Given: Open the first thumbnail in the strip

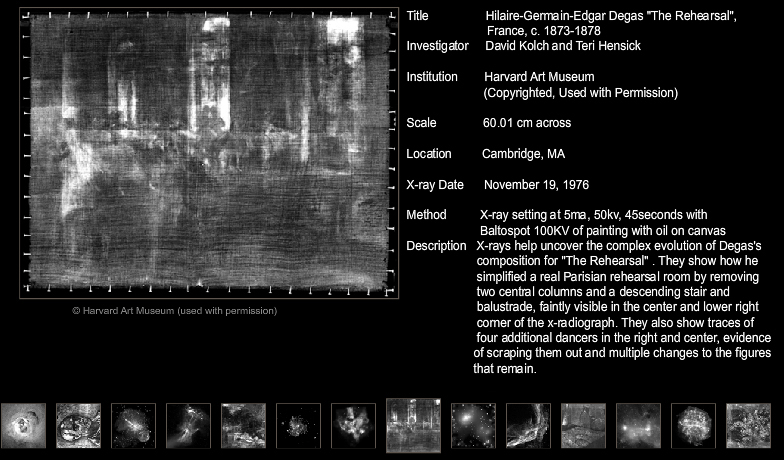Looking at the screenshot, I should [x=23, y=426].
